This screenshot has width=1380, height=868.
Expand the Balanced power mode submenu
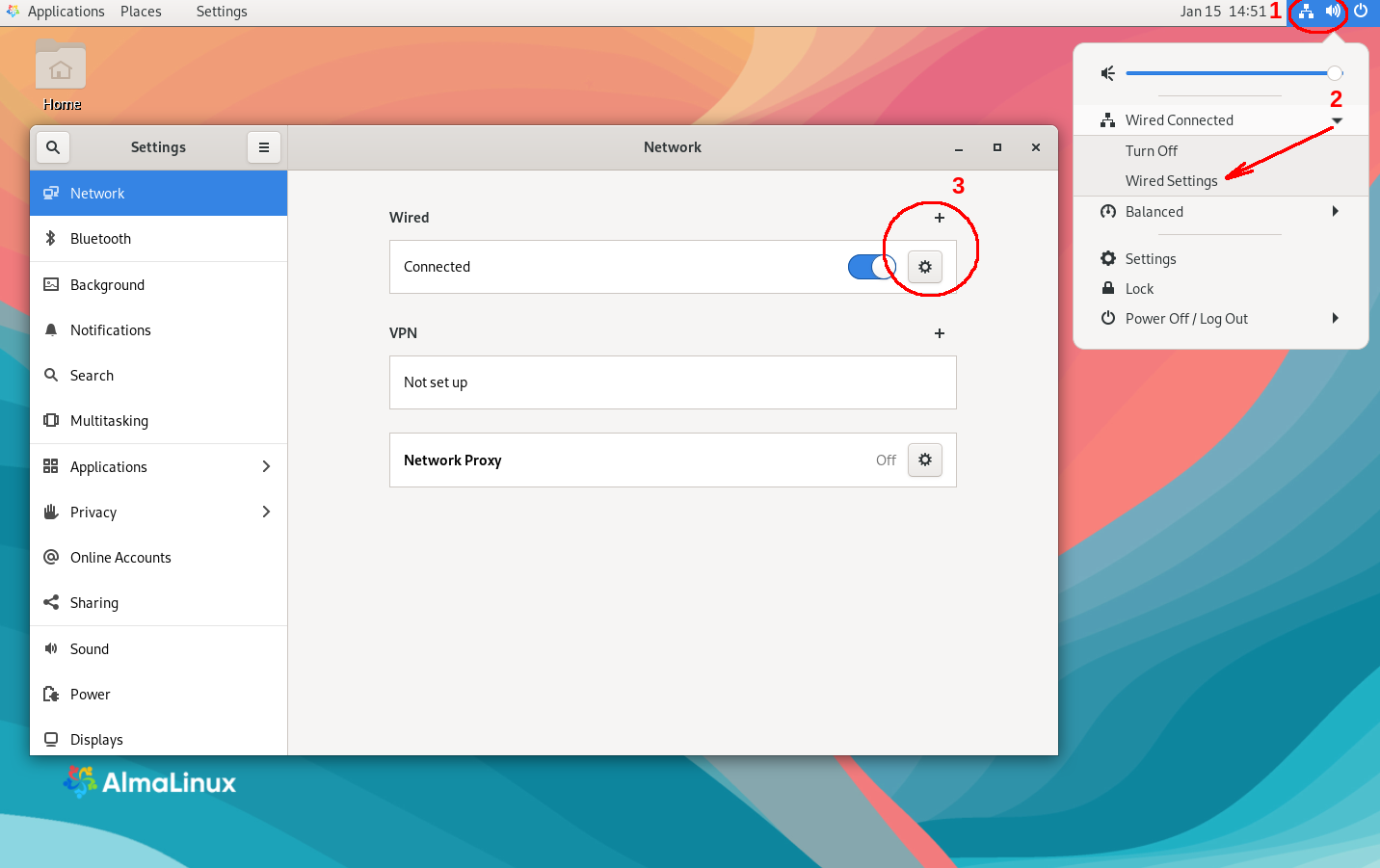pos(1335,212)
